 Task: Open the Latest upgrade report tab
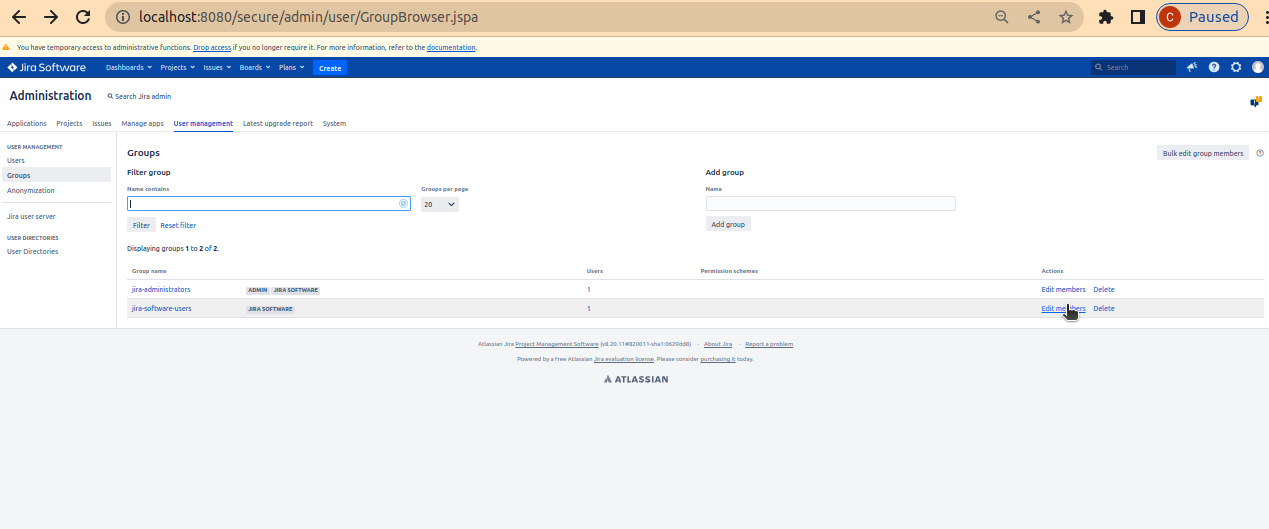point(278,124)
